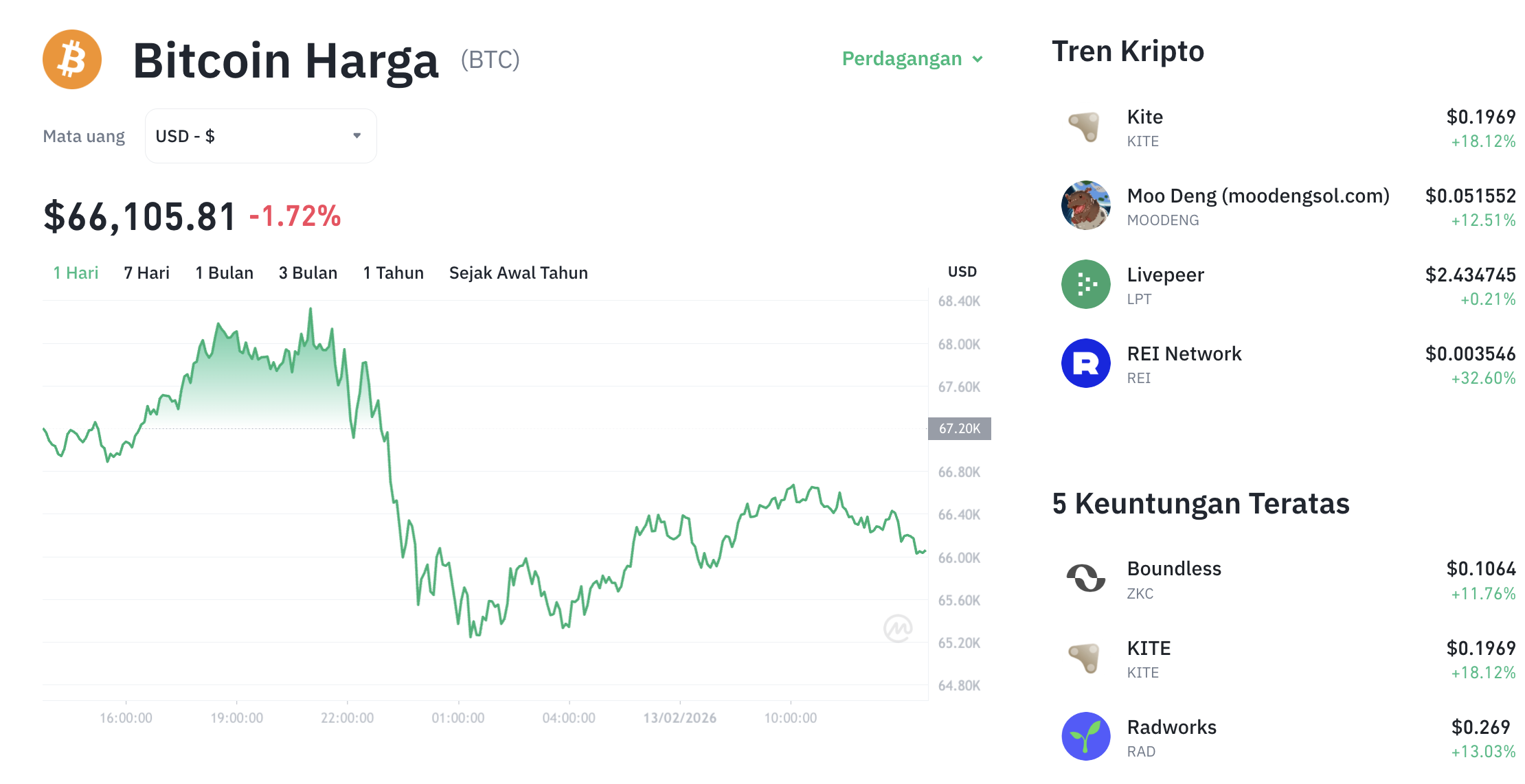Image resolution: width=1525 pixels, height=784 pixels.
Task: Collapse the currency selector arrow
Action: pos(357,135)
